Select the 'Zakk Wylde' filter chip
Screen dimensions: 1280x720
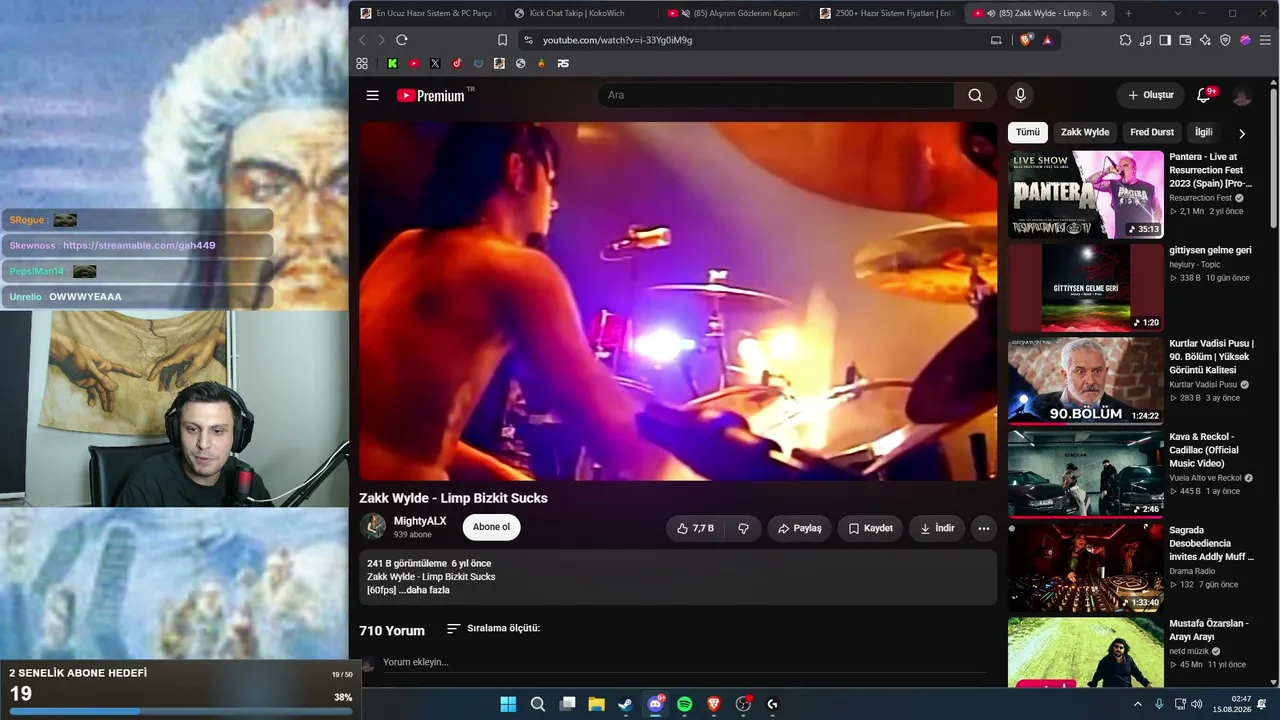(1085, 132)
